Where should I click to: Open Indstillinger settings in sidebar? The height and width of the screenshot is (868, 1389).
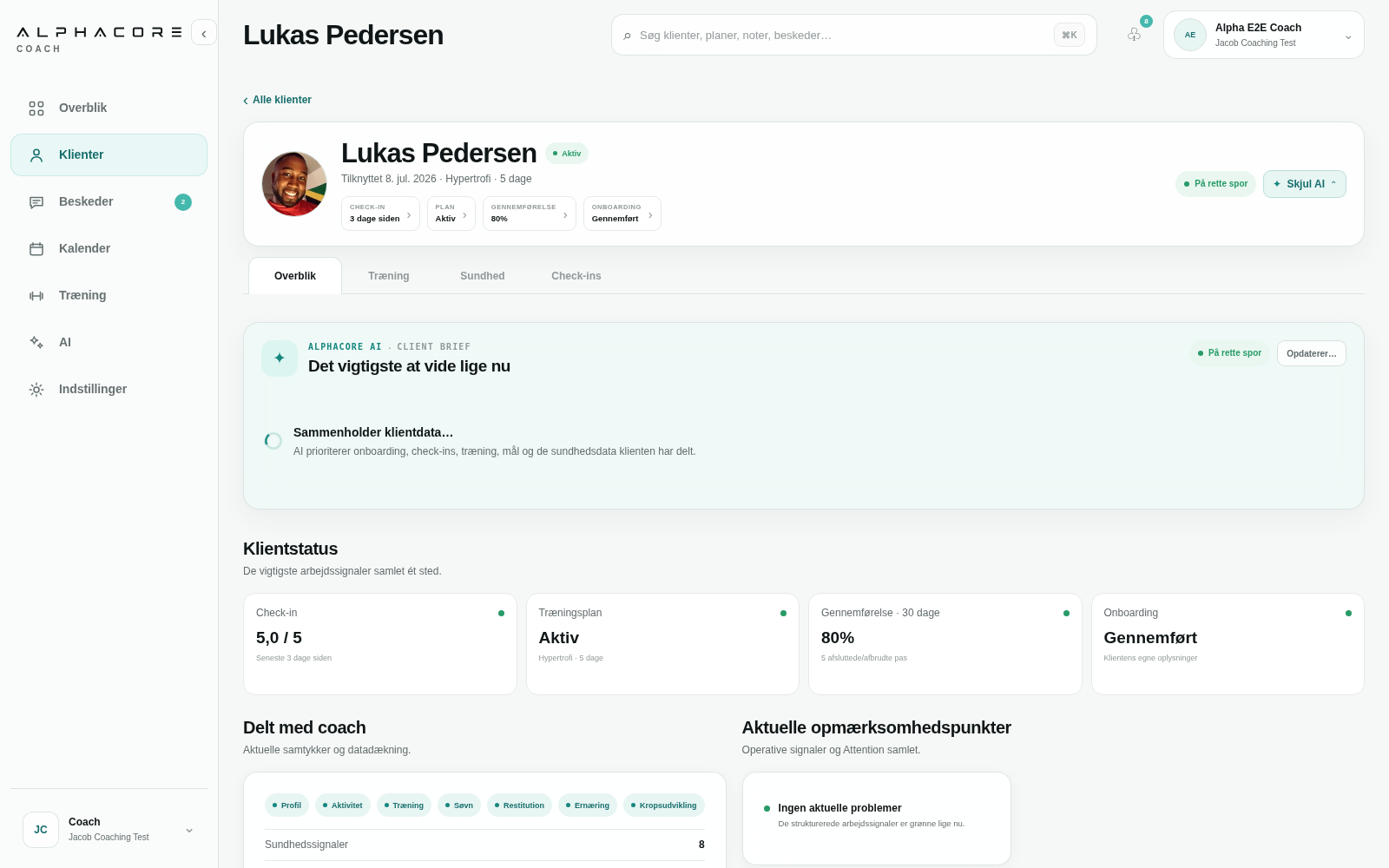109,389
